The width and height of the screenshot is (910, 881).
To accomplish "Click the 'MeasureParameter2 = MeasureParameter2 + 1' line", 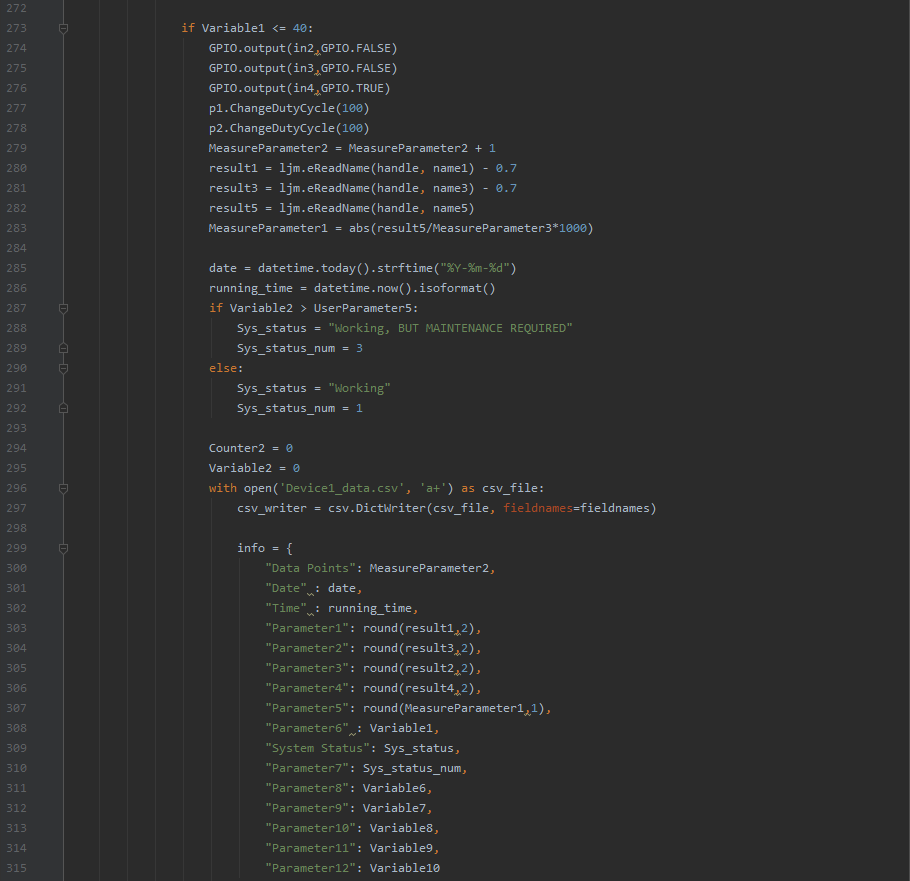I will click(x=352, y=148).
